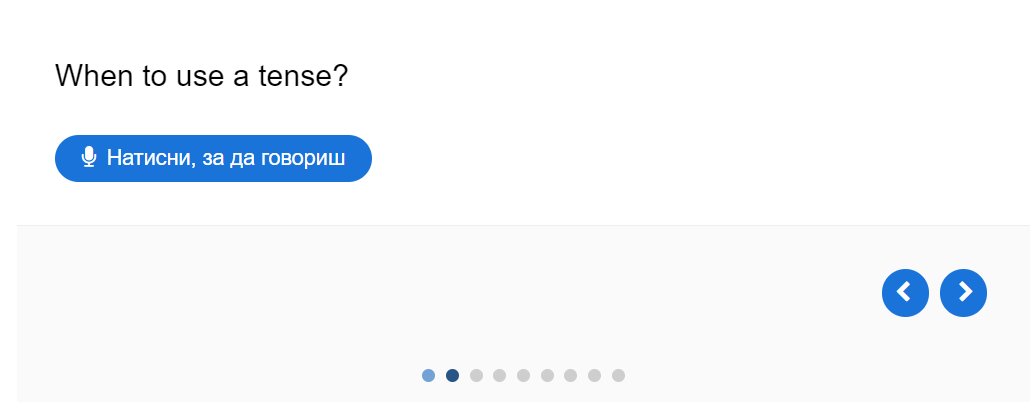Open the last pagination dot slide
1030x402 pixels.
coord(618,376)
